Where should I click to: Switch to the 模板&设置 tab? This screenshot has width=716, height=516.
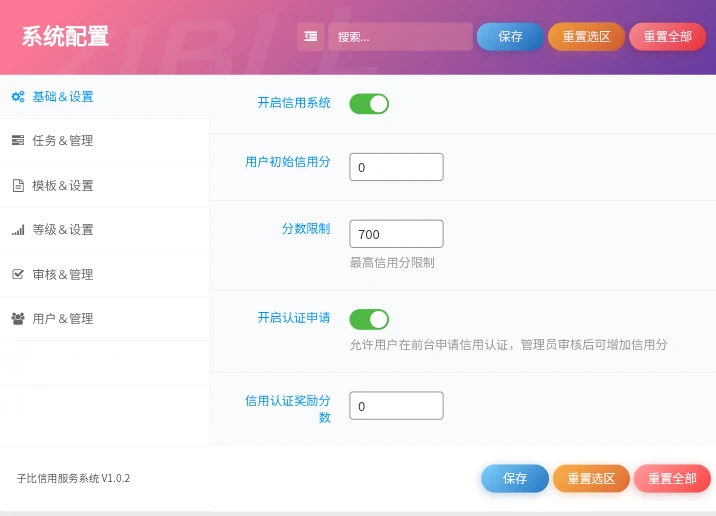[x=105, y=185]
